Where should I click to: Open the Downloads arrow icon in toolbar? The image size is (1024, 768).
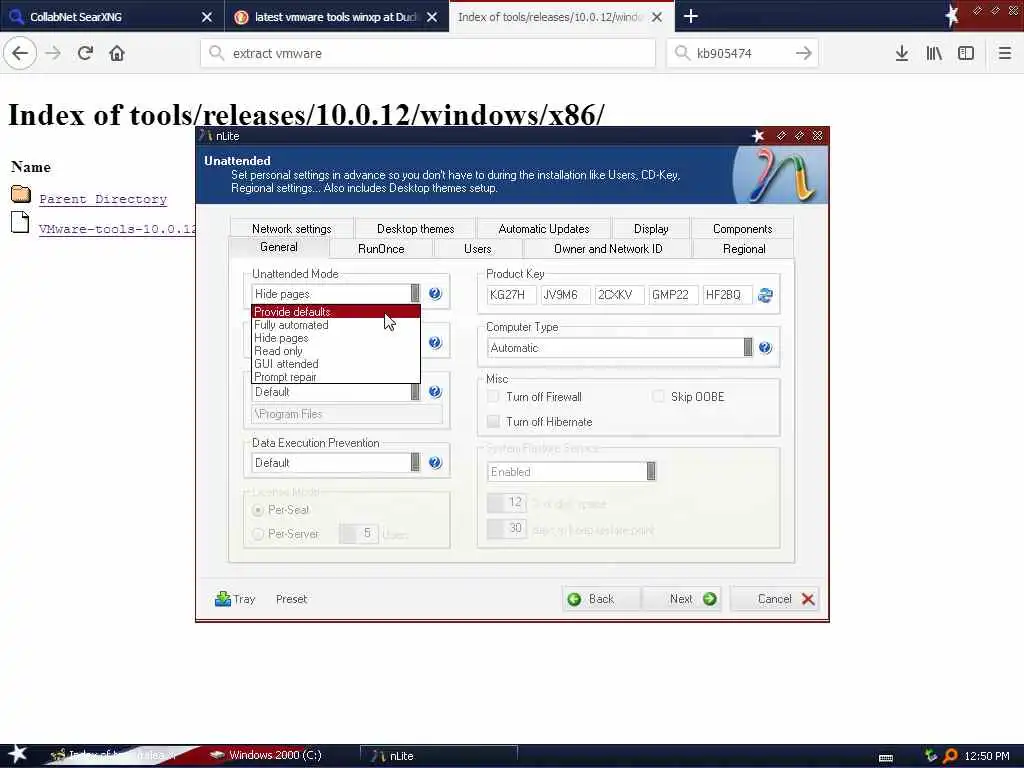point(902,53)
